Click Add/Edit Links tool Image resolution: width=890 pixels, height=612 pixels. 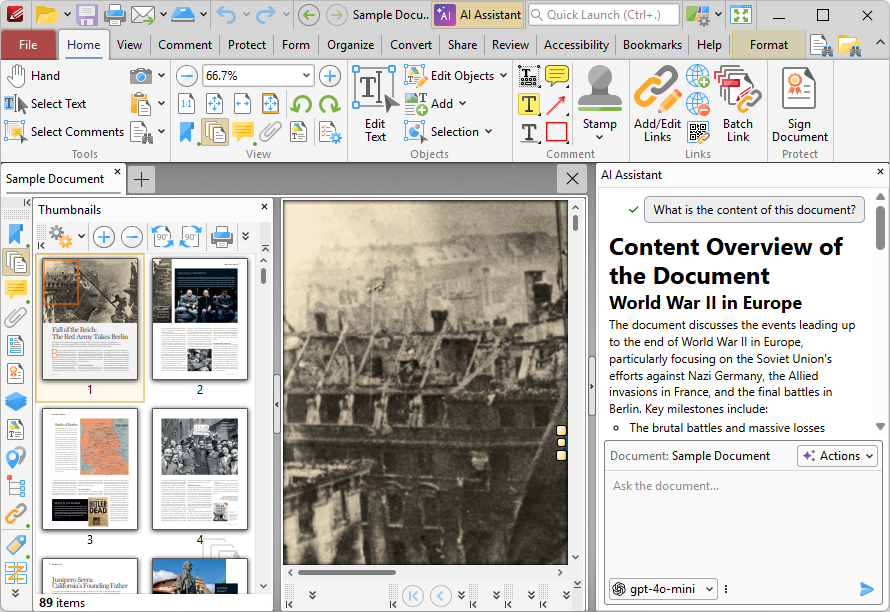click(x=657, y=104)
